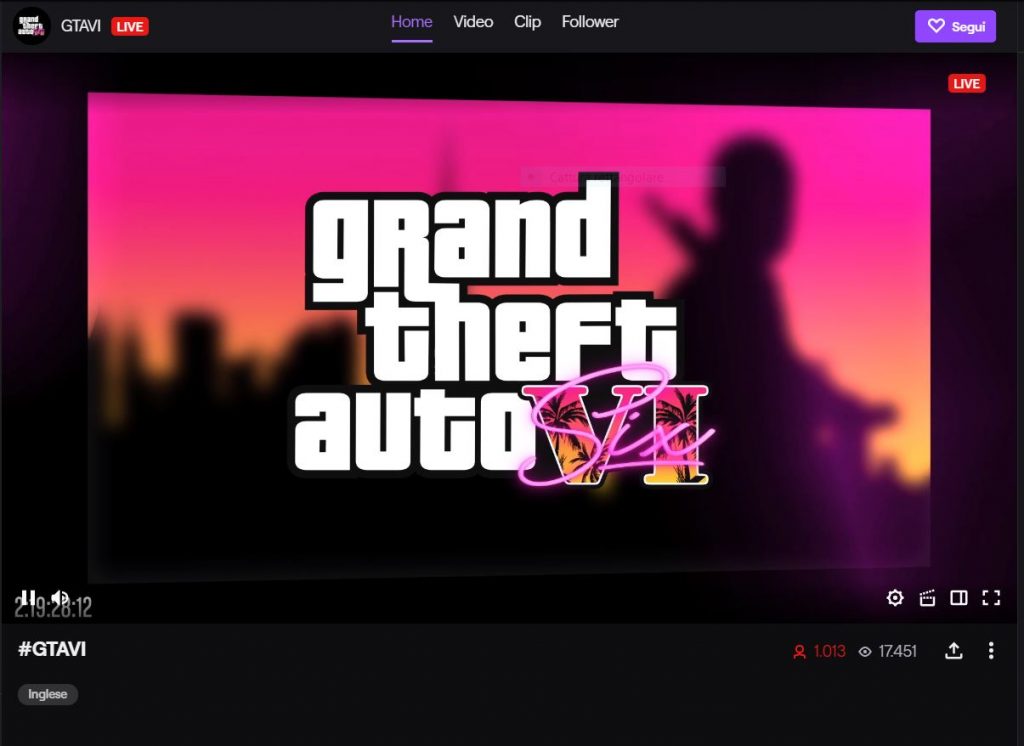The image size is (1024, 746).
Task: Open the Clip tab
Action: click(527, 22)
